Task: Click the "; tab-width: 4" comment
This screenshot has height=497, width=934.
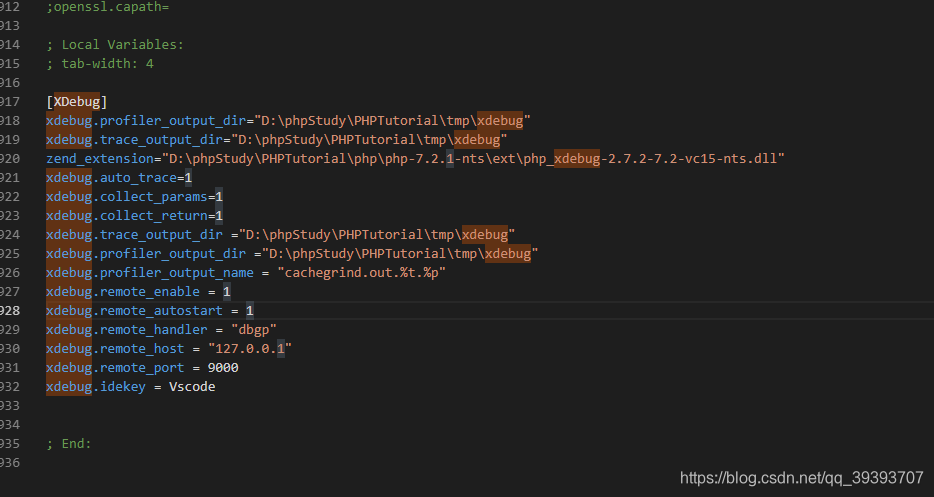Action: pos(100,63)
